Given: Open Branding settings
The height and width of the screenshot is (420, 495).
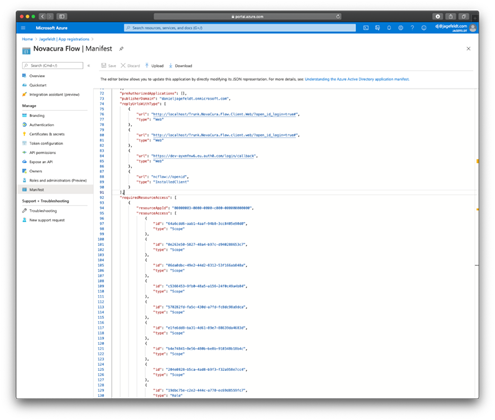Looking at the screenshot, I should click(37, 116).
